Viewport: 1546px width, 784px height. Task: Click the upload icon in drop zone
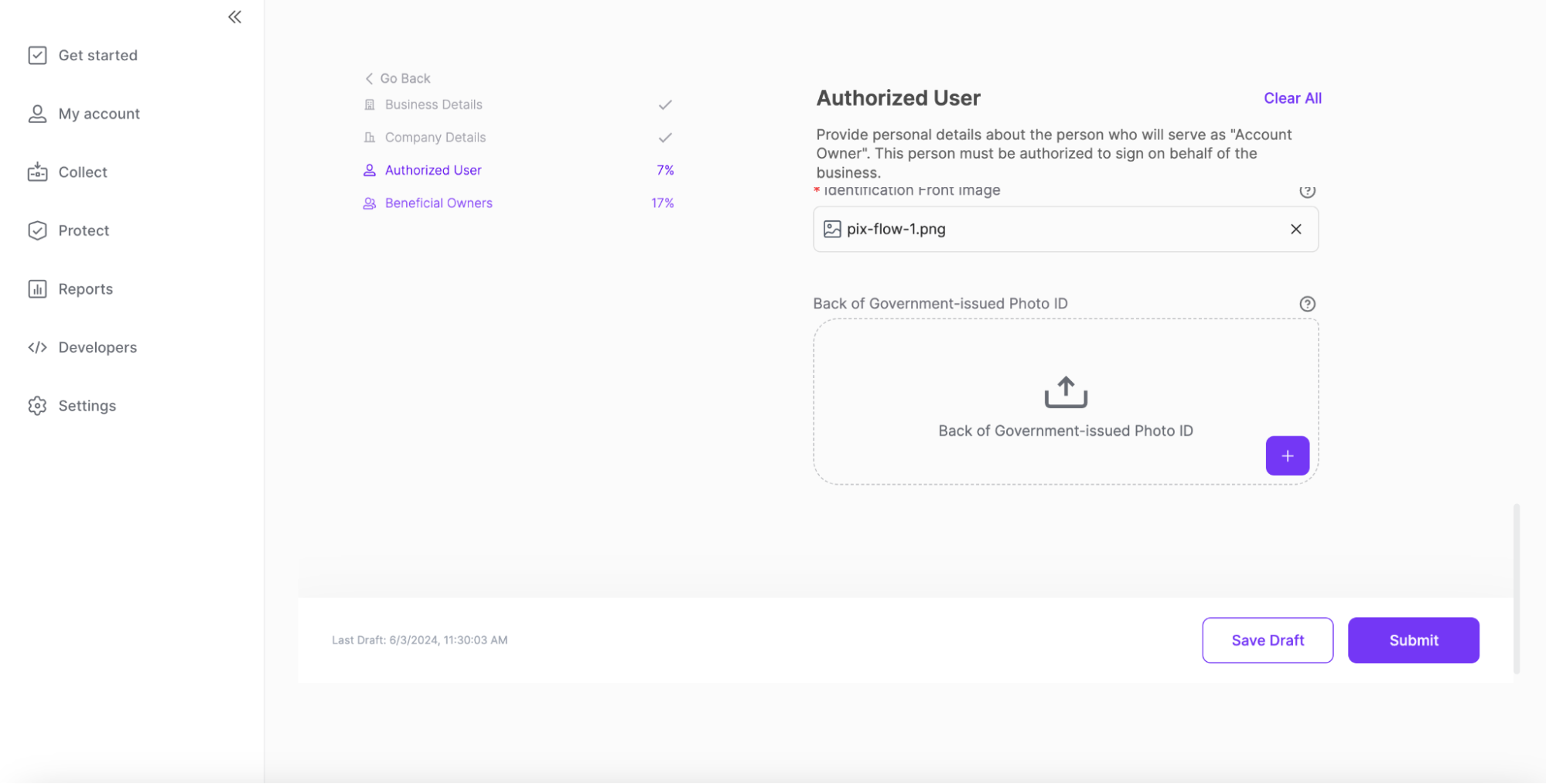[x=1065, y=392]
